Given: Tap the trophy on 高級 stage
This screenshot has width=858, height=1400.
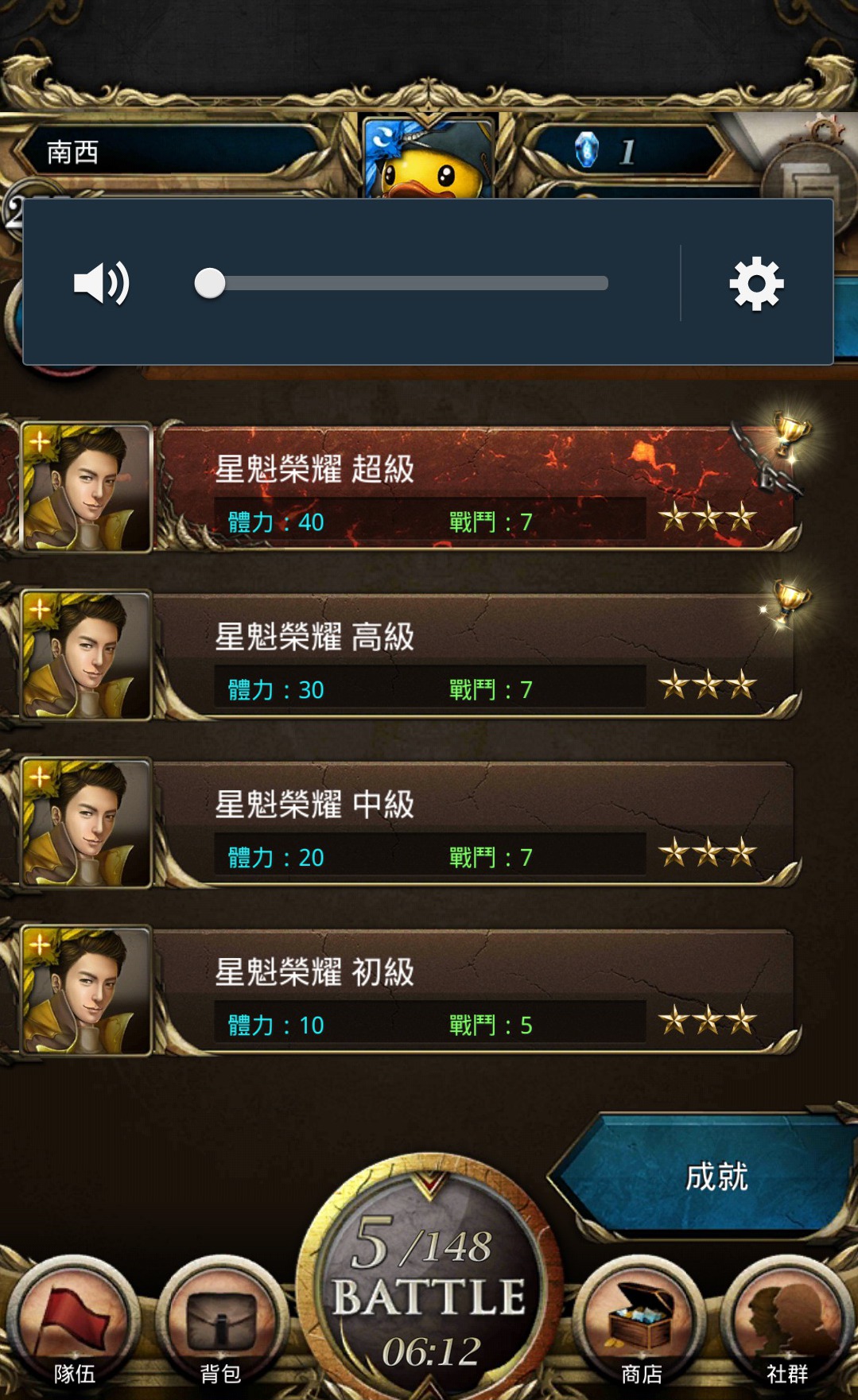Looking at the screenshot, I should (790, 602).
